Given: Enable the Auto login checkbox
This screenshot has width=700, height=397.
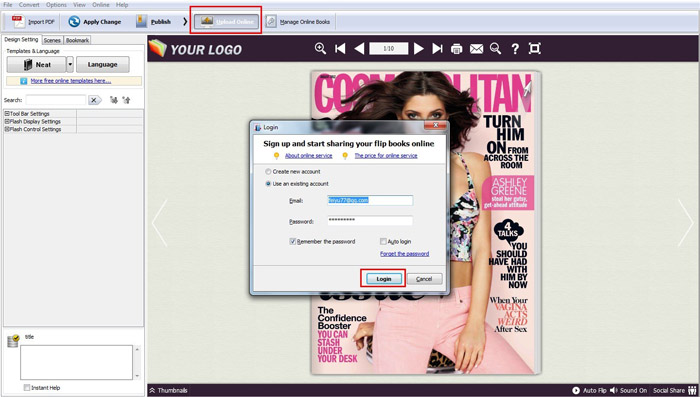Looking at the screenshot, I should [x=383, y=242].
